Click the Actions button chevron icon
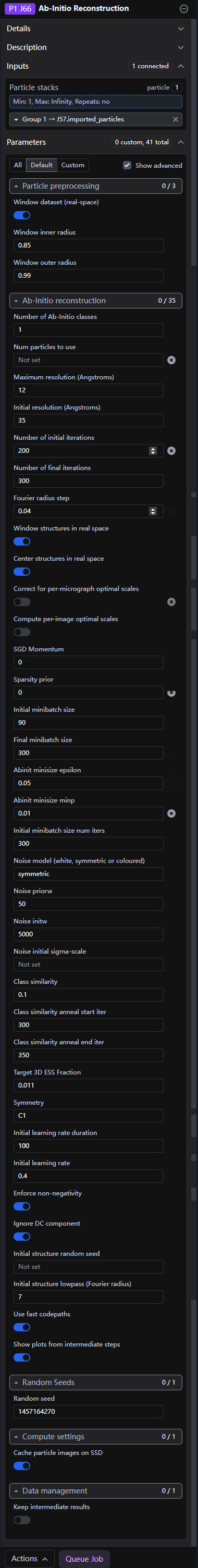The image size is (198, 1568). pos(45,1554)
